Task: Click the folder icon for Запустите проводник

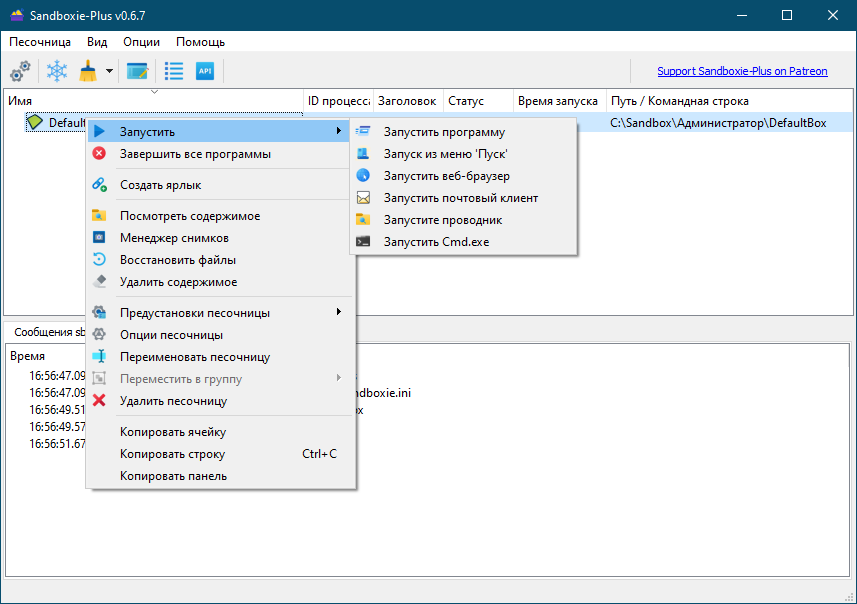Action: [x=363, y=220]
